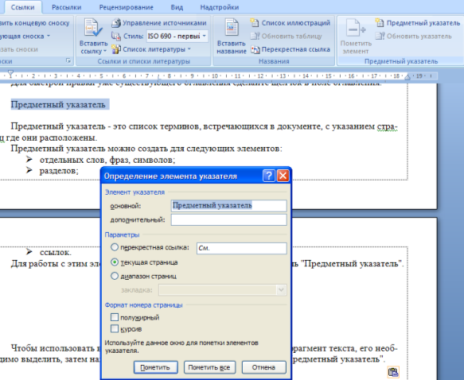Switch to the Рассылки tab

(x=66, y=7)
